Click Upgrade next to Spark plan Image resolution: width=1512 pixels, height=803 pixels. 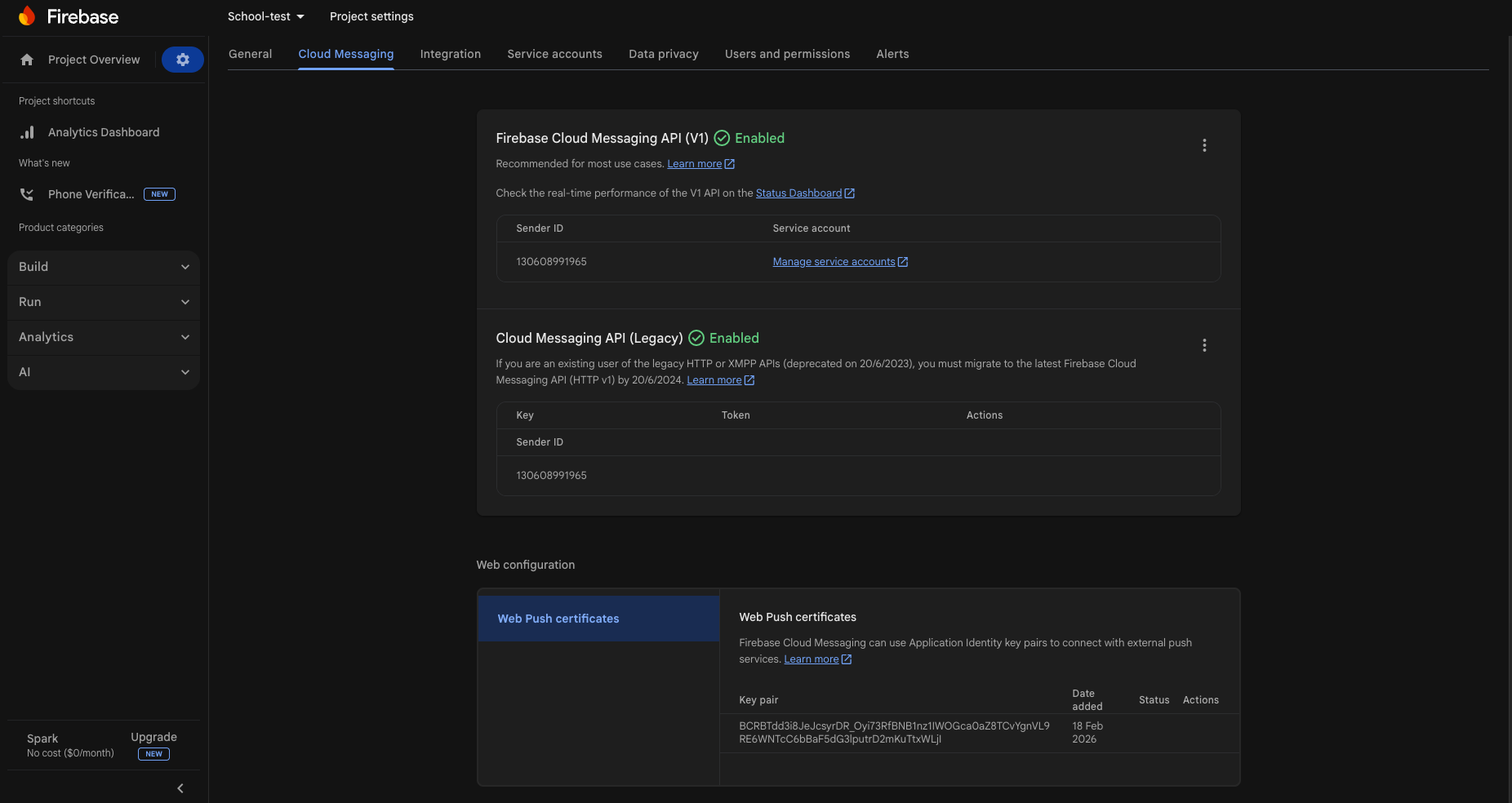tap(153, 738)
